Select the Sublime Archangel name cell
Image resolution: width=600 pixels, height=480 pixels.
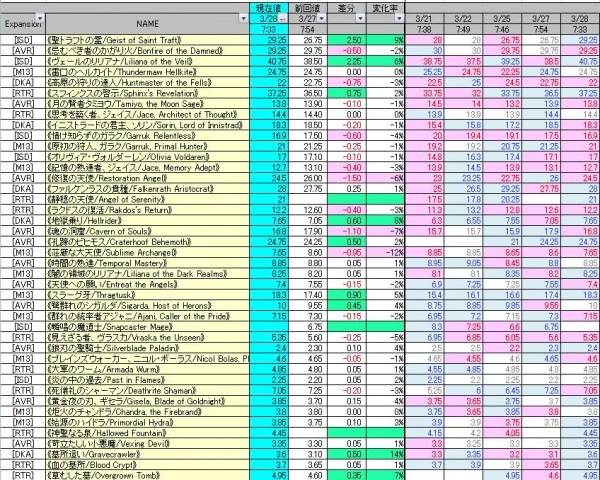point(147,253)
